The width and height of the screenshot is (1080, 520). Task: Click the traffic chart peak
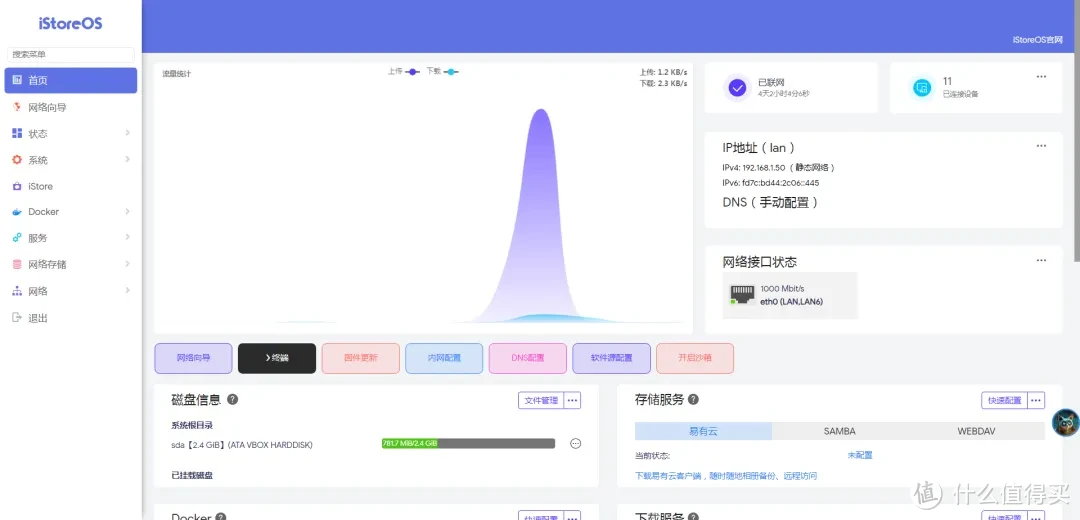point(541,112)
